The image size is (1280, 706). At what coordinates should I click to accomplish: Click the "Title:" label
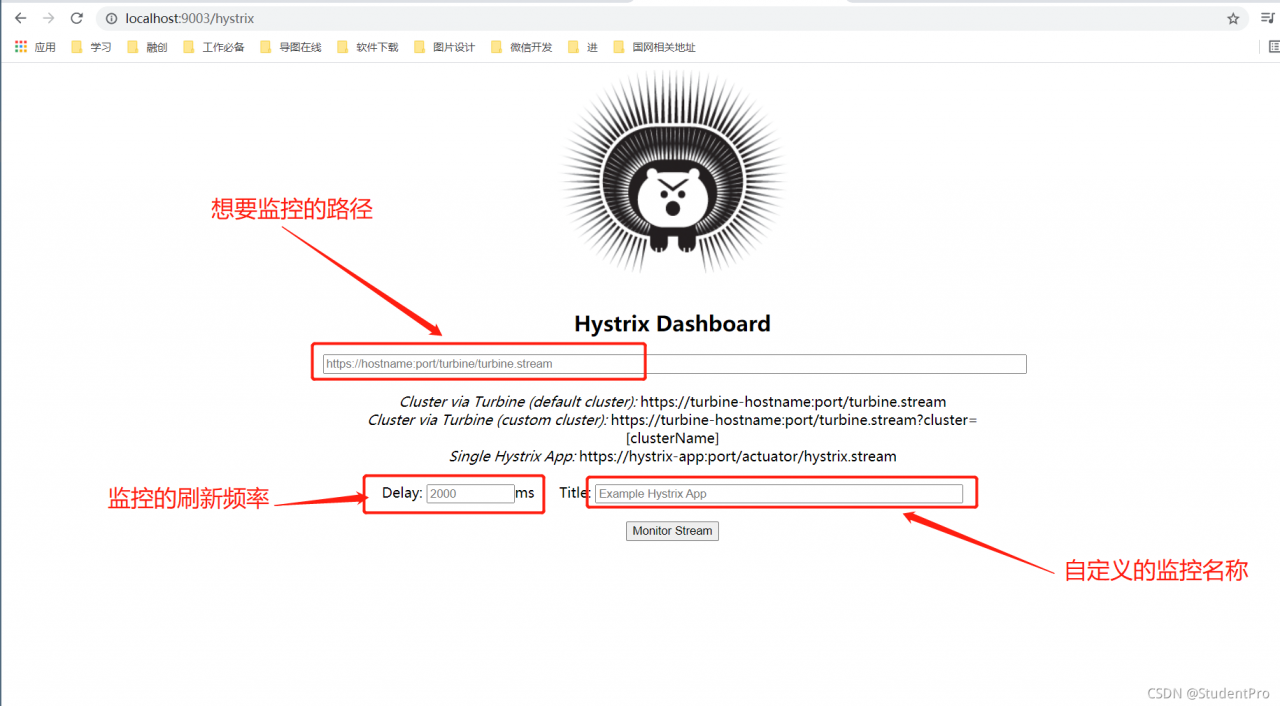[575, 493]
